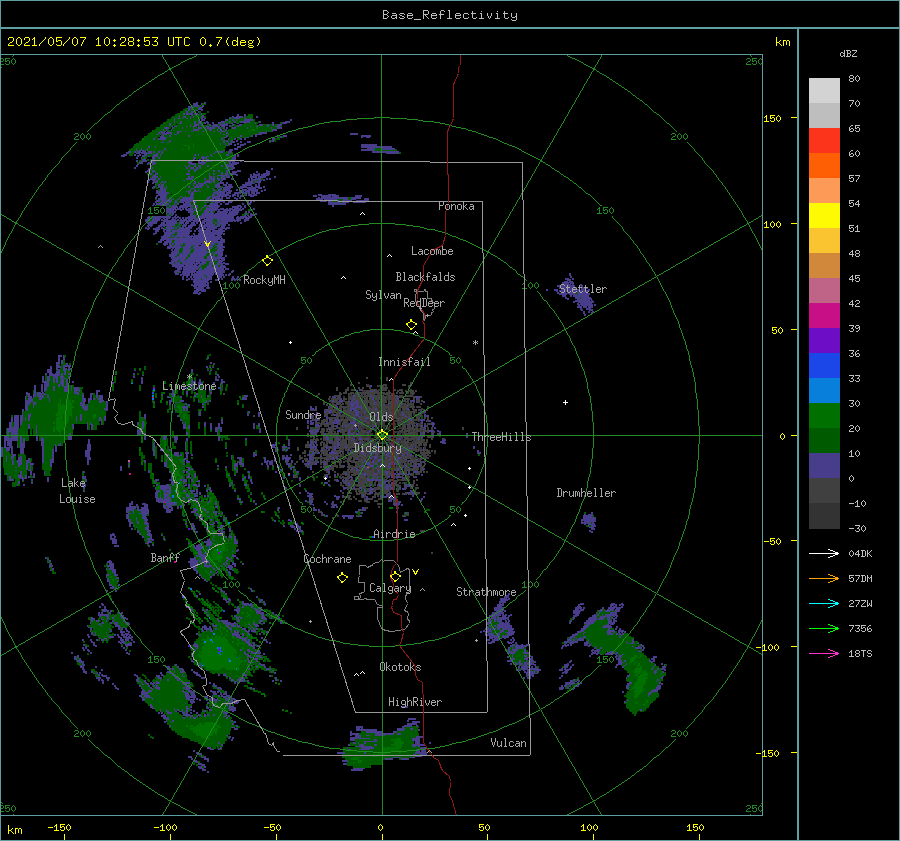Select the 80 dBZ light gray swatch
The image size is (900, 841).
click(824, 90)
